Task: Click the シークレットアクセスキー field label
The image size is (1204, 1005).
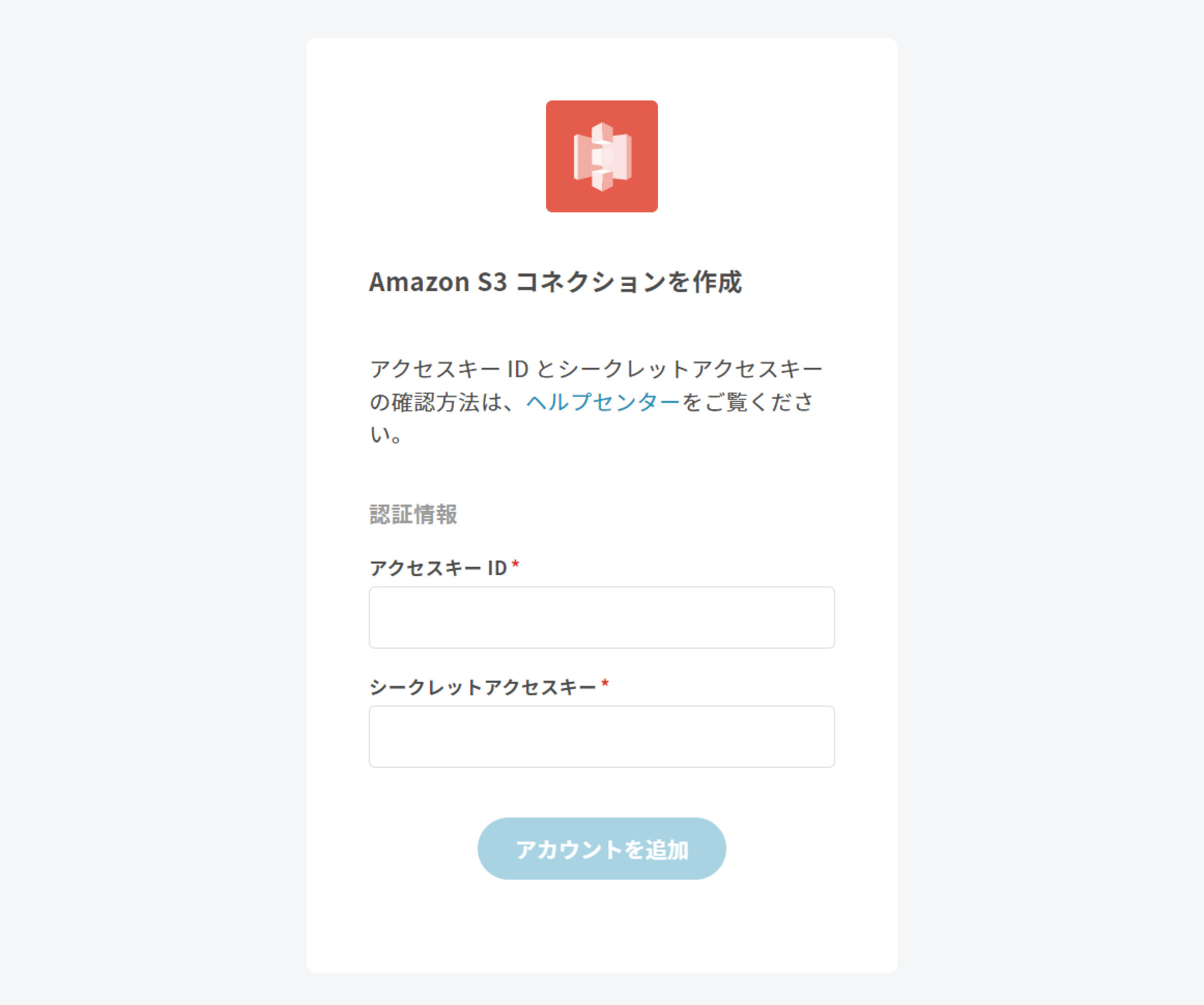Action: click(483, 687)
